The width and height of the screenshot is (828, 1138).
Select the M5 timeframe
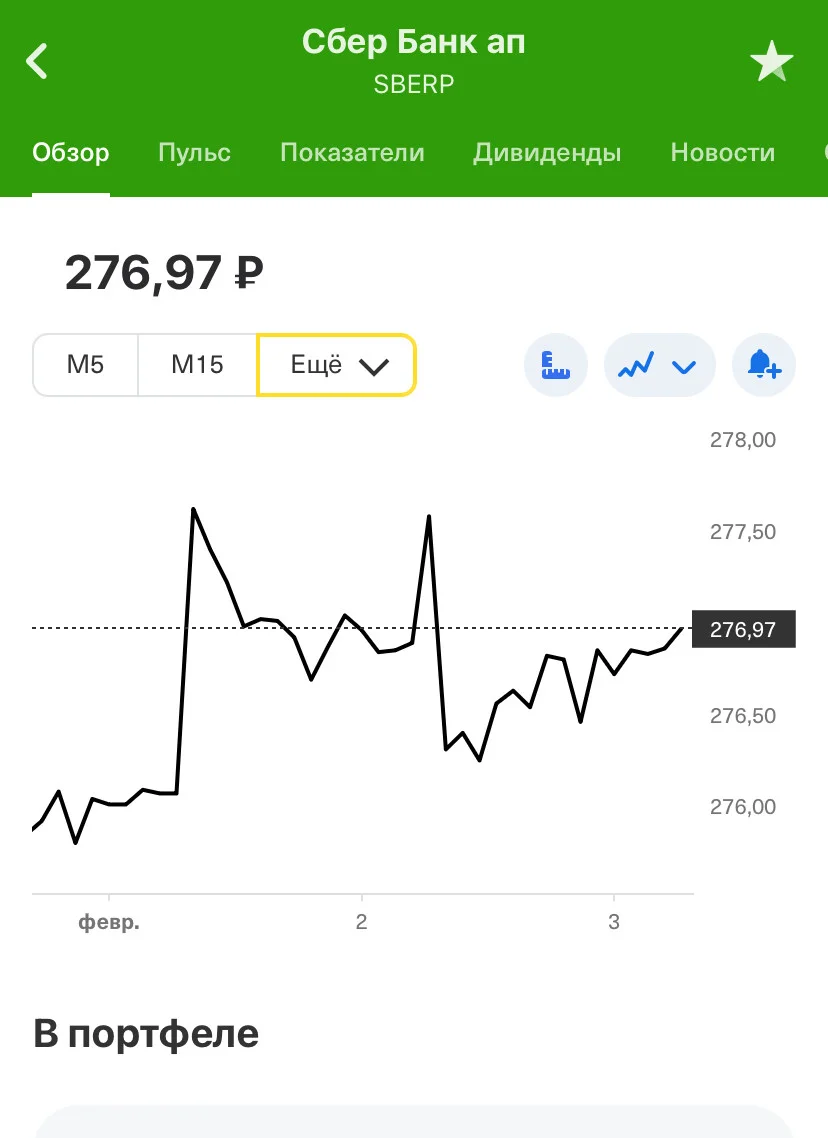coord(86,365)
